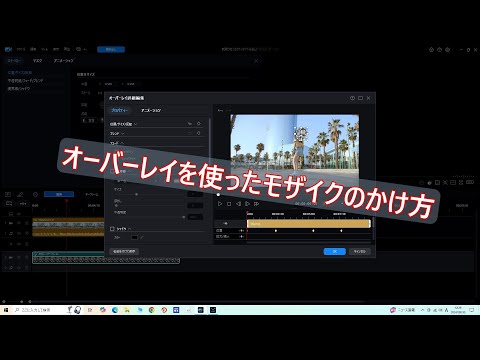
Task: Click the undo arrow above the overlay preview
Action: (x=220, y=110)
